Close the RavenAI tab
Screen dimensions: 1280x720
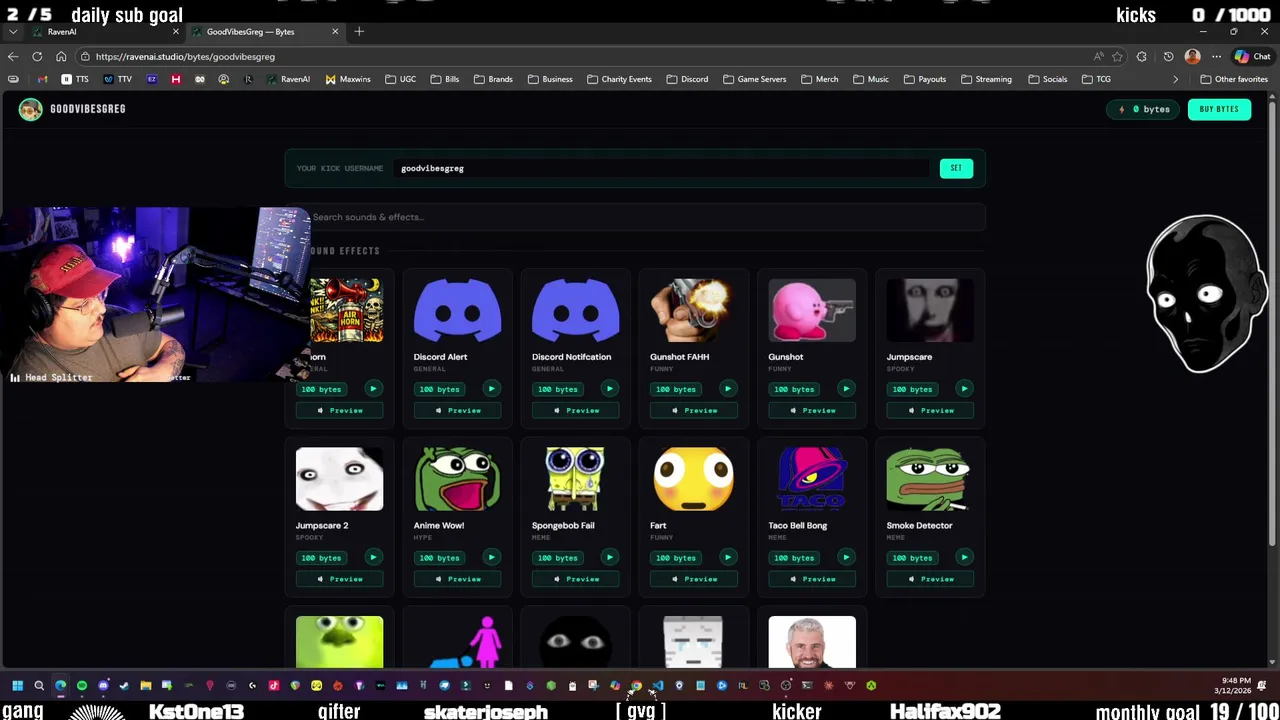pyautogui.click(x=176, y=32)
